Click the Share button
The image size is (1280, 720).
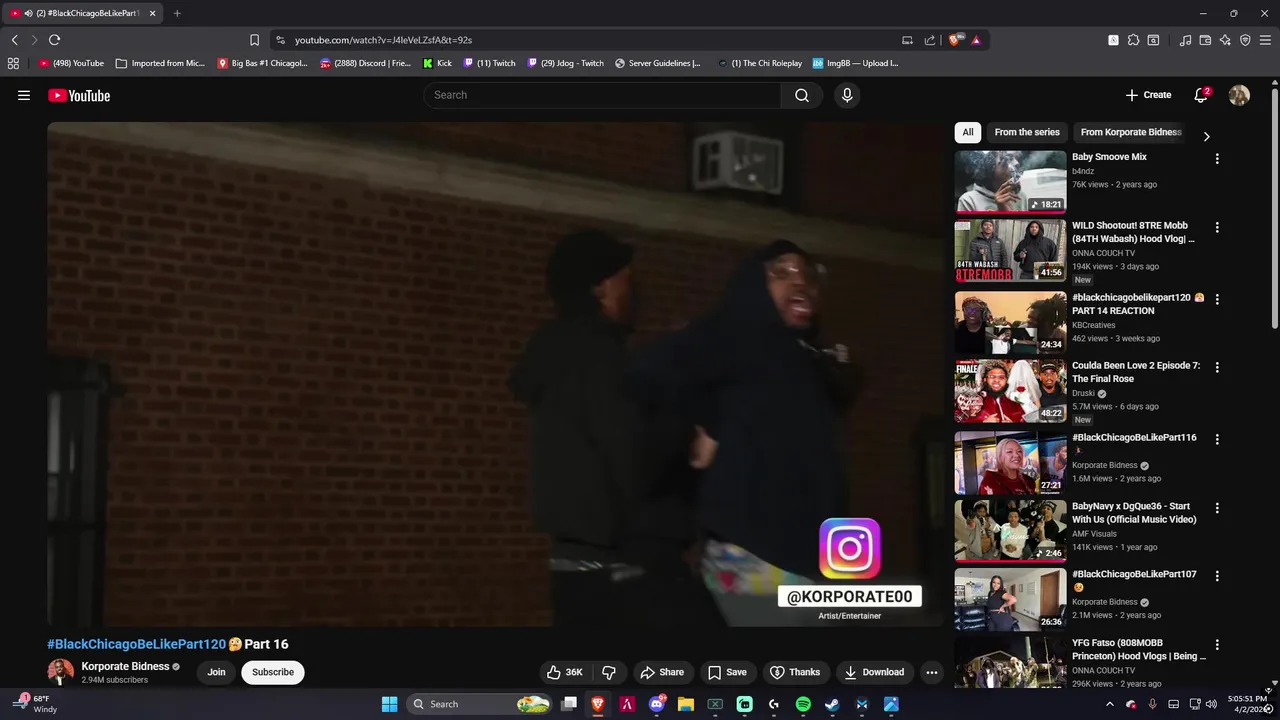pos(662,672)
